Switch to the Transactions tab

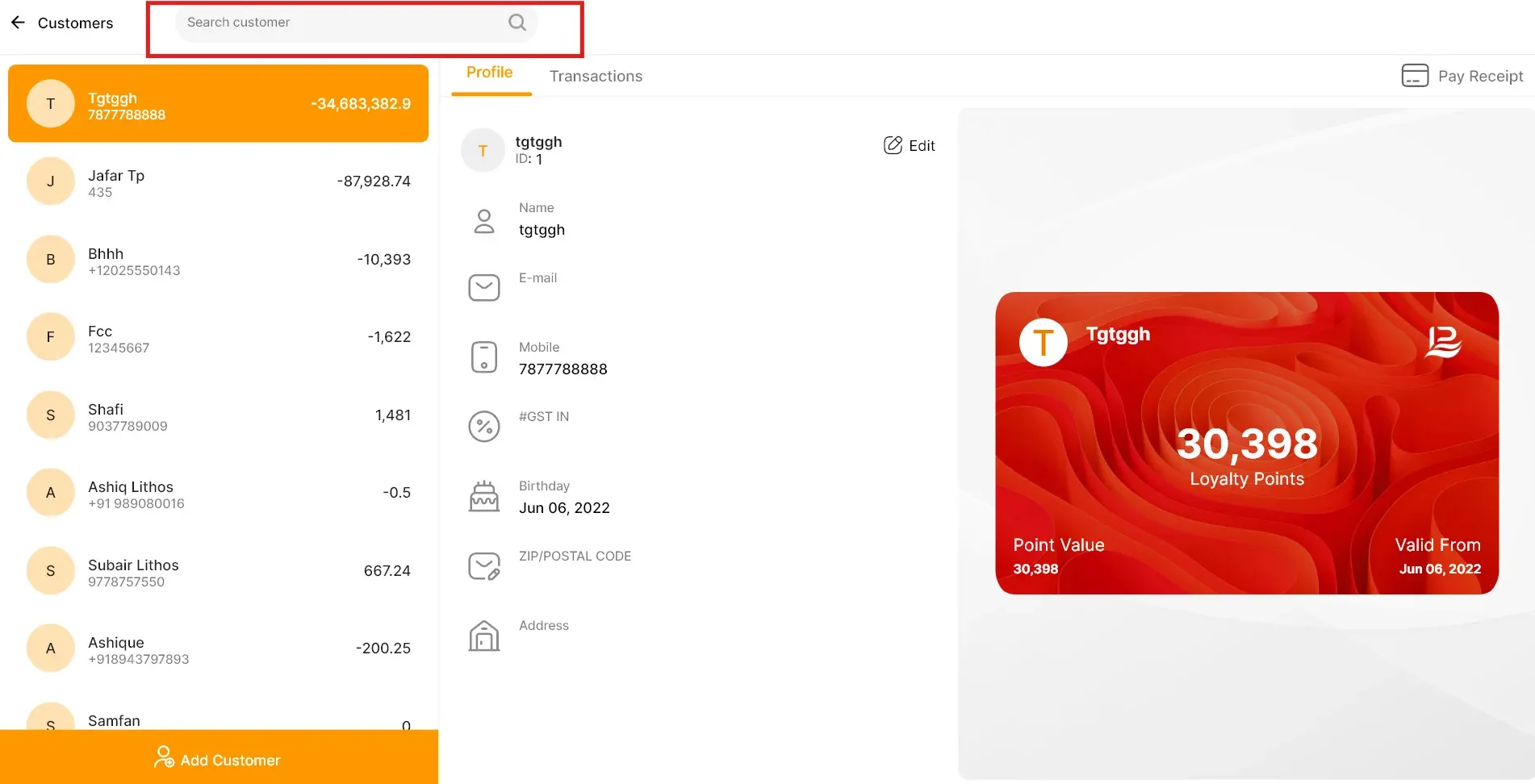coord(596,76)
